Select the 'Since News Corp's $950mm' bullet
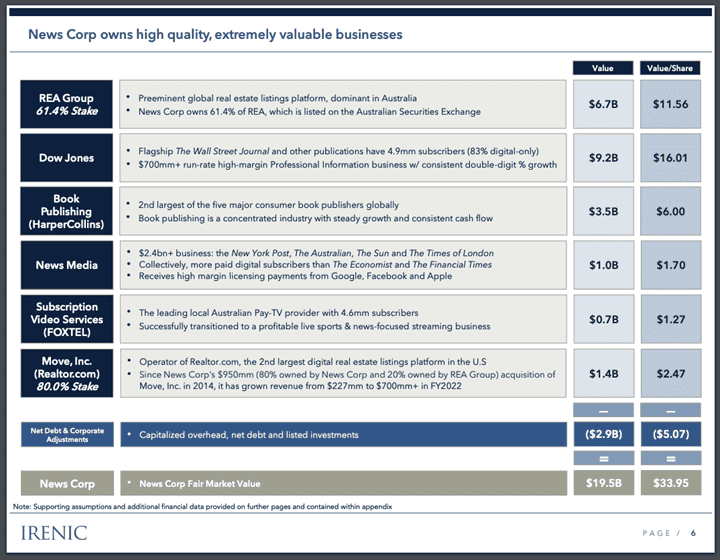The image size is (720, 560). tap(347, 380)
